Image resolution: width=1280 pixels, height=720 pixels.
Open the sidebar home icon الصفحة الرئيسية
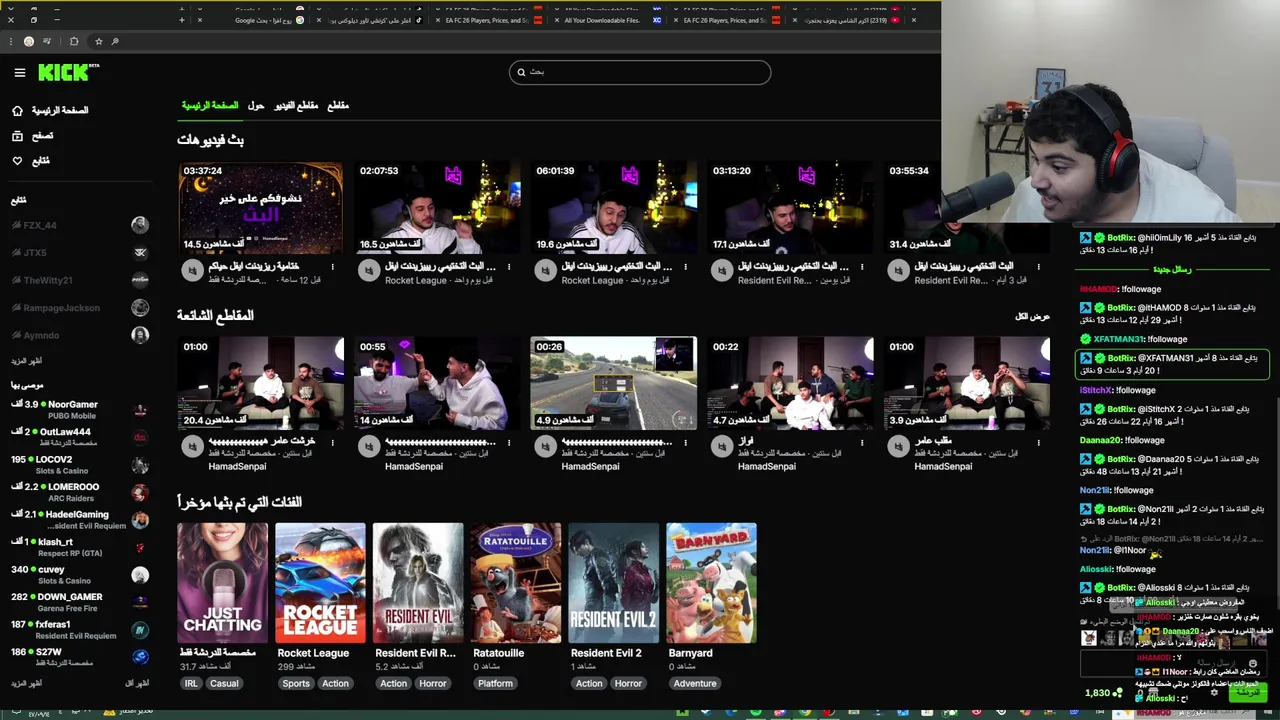tap(17, 110)
